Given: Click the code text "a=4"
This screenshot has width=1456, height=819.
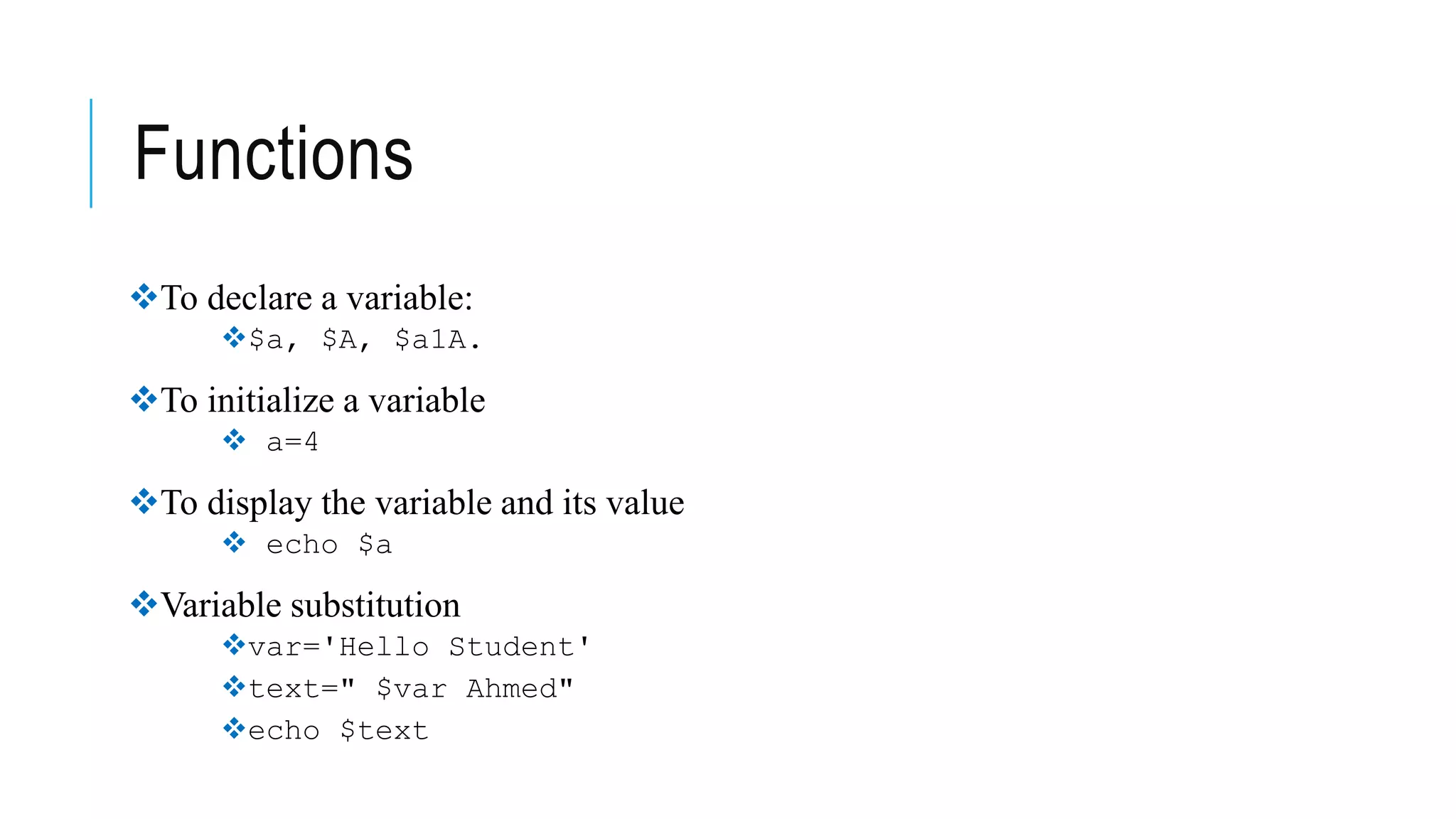Looking at the screenshot, I should tap(292, 442).
